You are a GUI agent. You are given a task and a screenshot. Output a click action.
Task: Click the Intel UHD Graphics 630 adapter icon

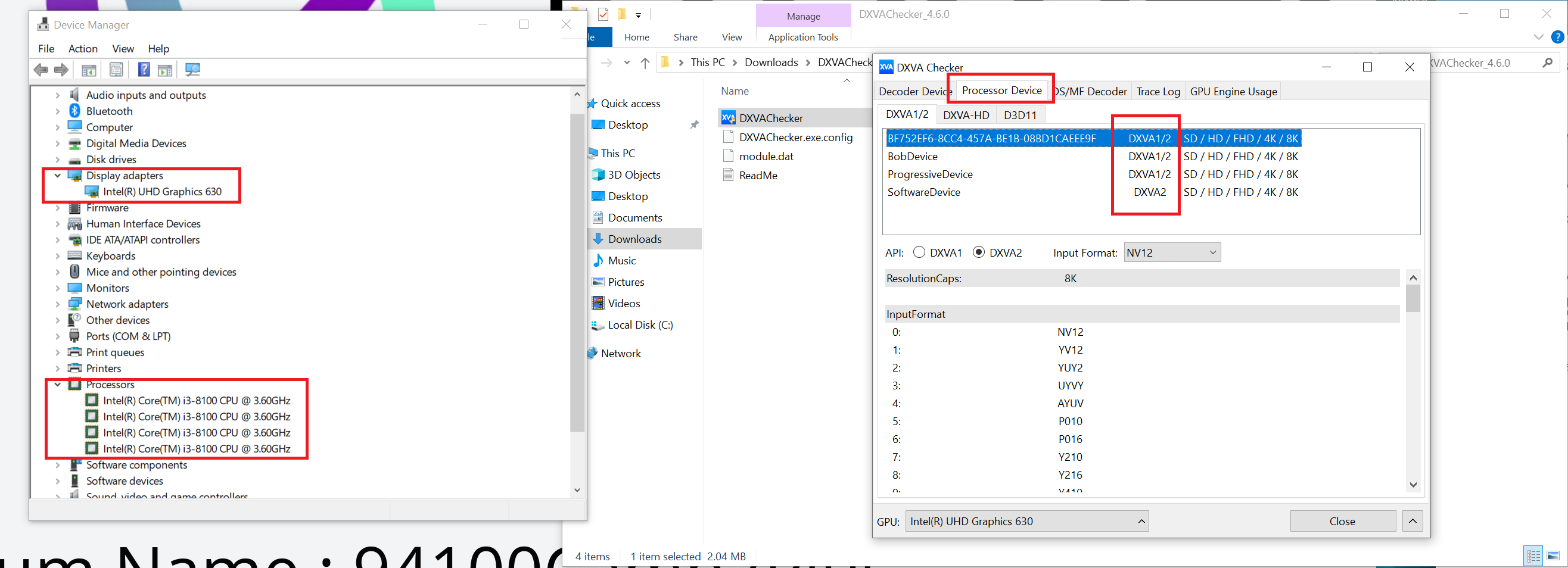pyautogui.click(x=92, y=192)
